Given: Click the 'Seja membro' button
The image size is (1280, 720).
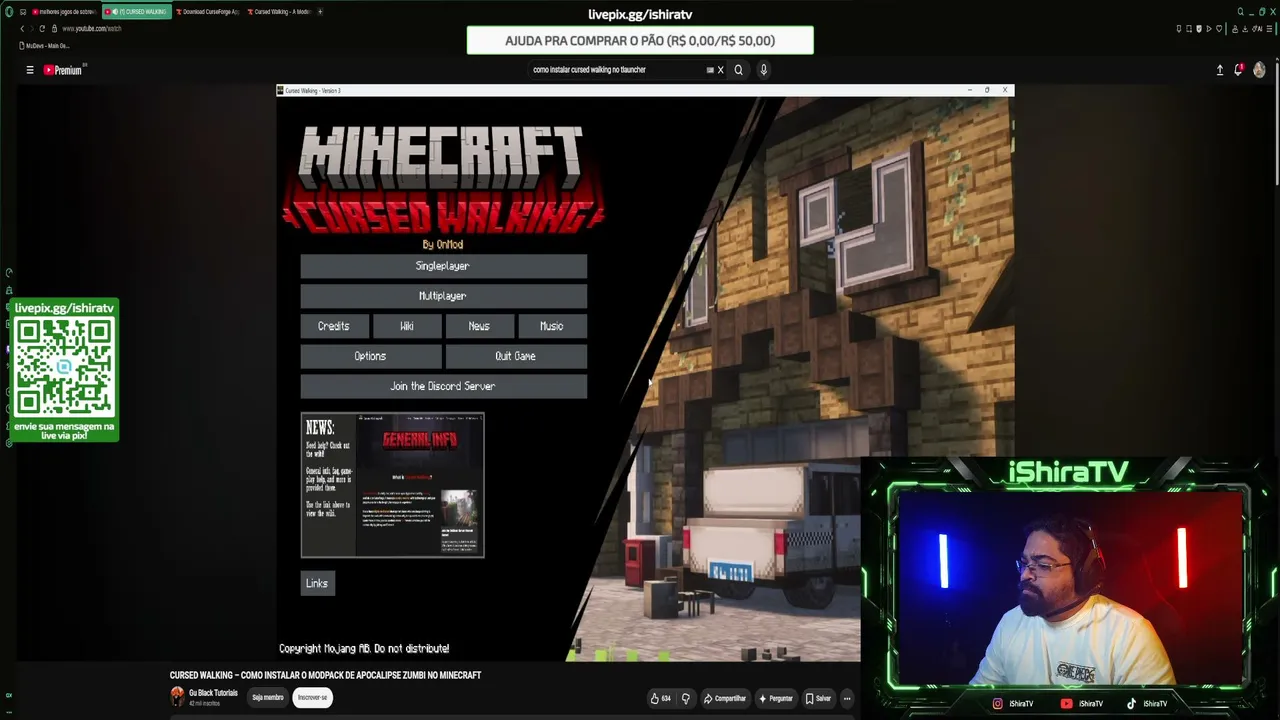Looking at the screenshot, I should coord(268,698).
